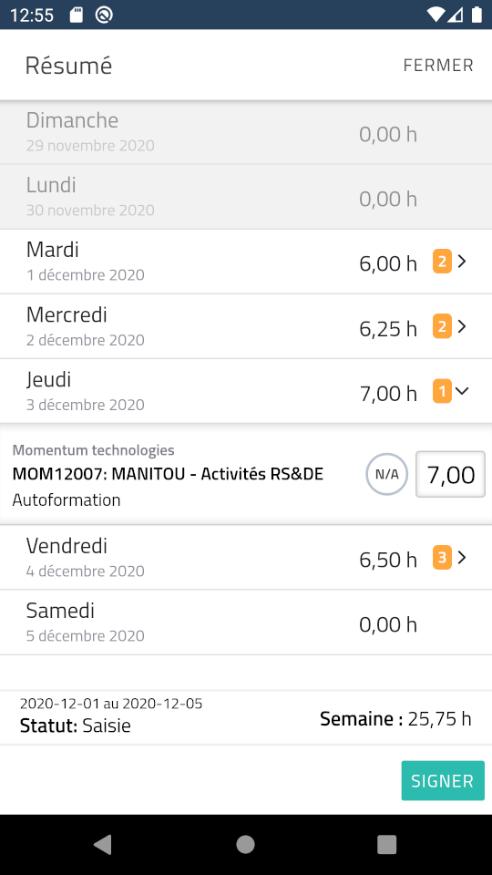Toggle the N/A circle for Autoformation
This screenshot has width=492, height=875.
pyautogui.click(x=387, y=474)
